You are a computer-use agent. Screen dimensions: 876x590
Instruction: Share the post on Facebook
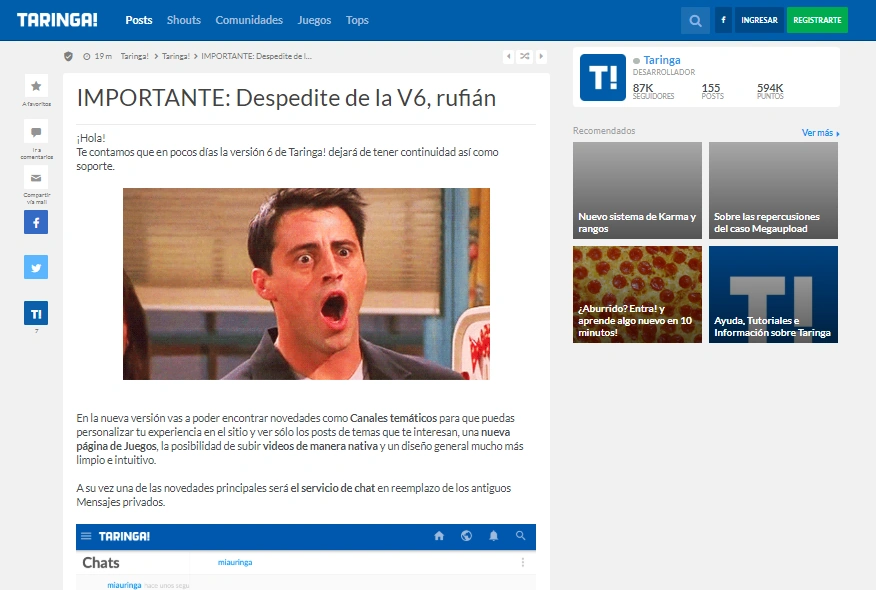(36, 222)
